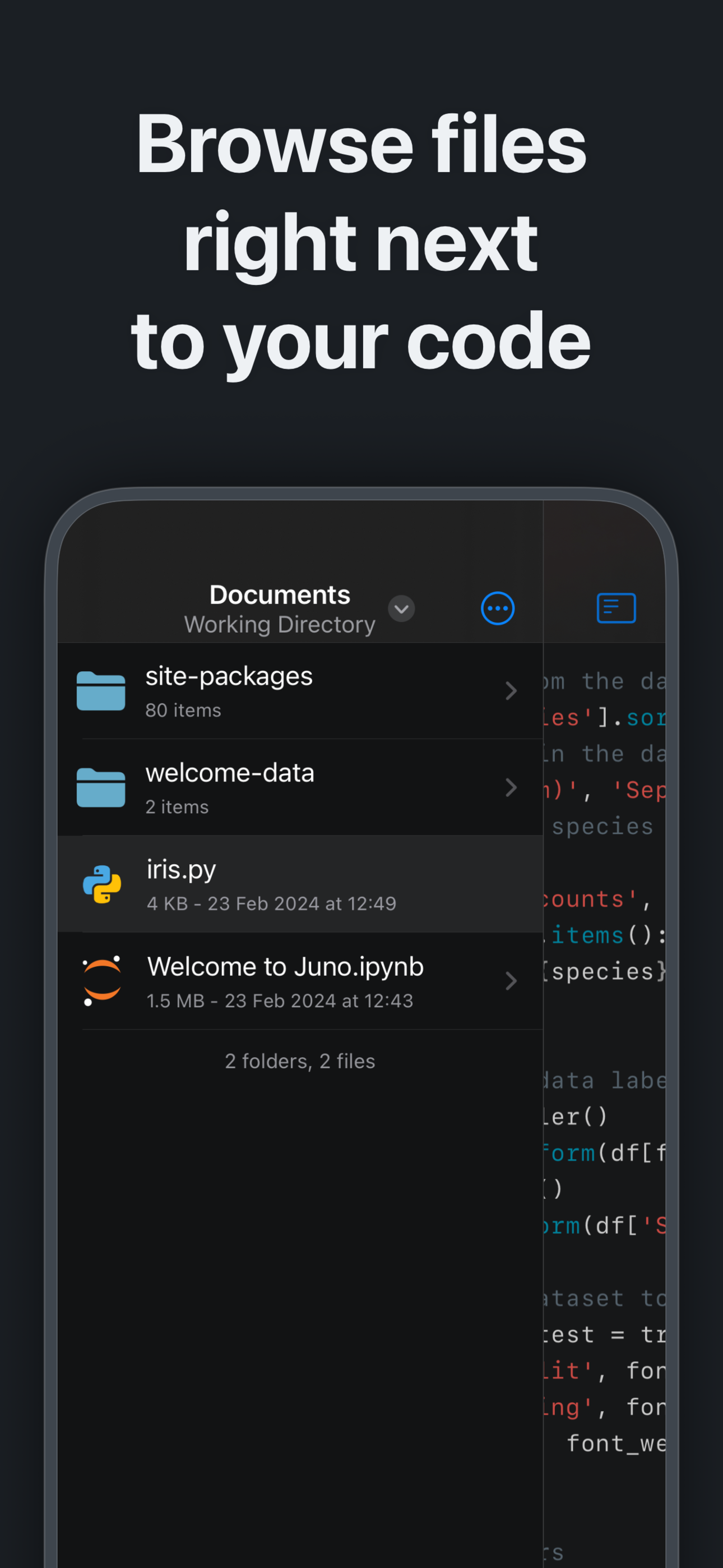Click the '2 items' label under welcome-data
Screen dimensions: 723x1568
(177, 807)
